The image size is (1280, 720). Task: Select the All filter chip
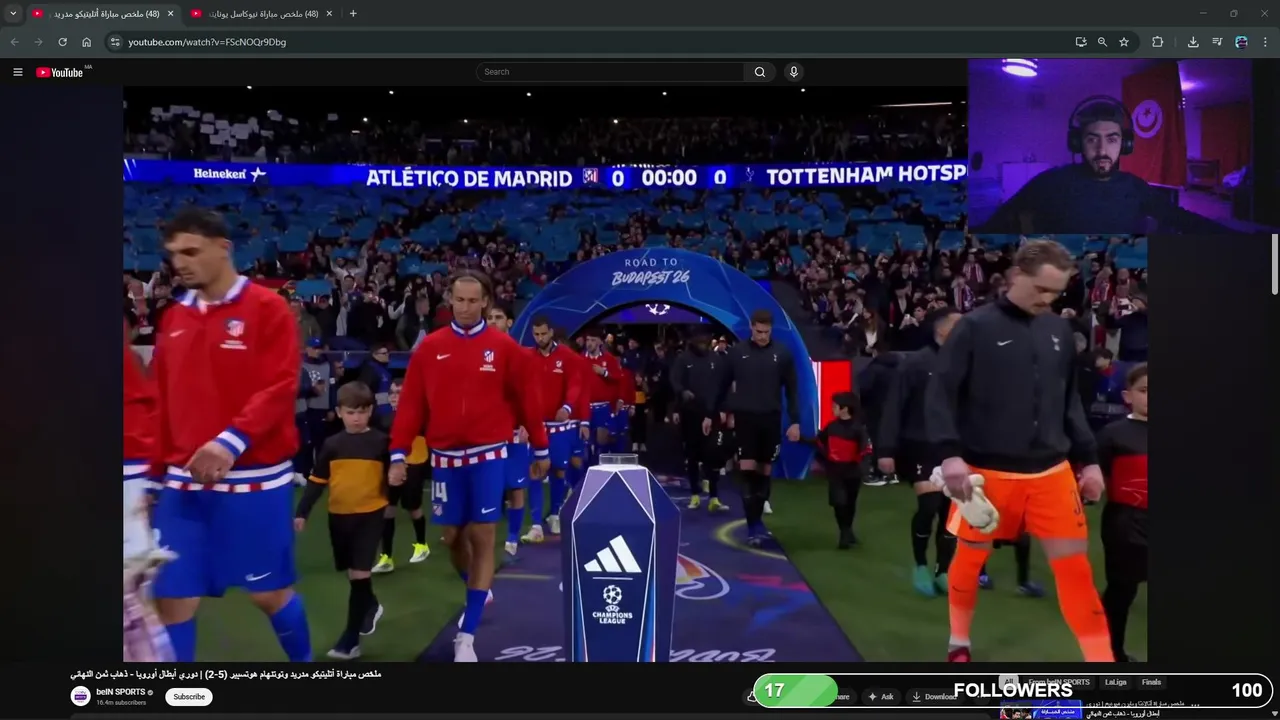pyautogui.click(x=1008, y=682)
